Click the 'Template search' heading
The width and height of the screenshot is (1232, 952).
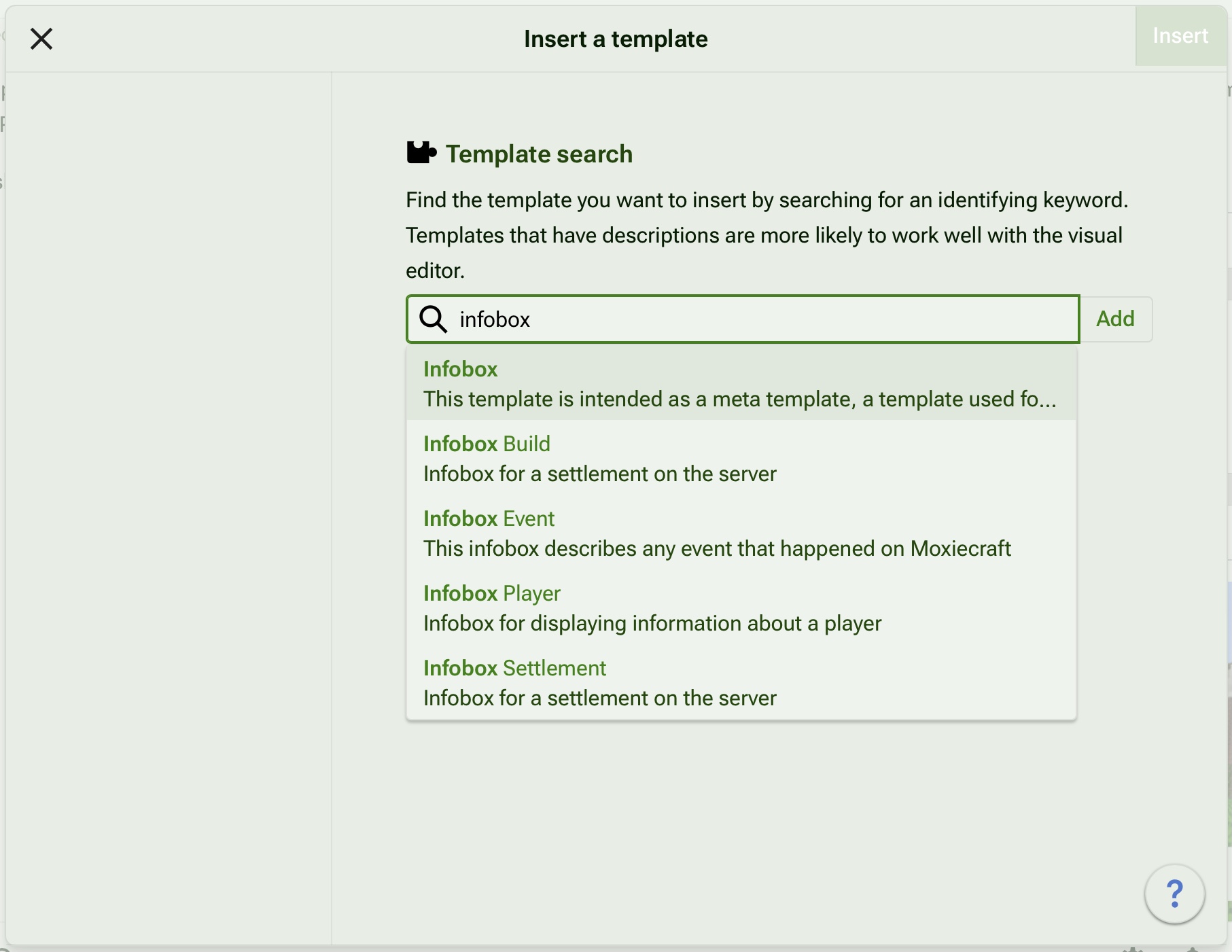point(539,154)
